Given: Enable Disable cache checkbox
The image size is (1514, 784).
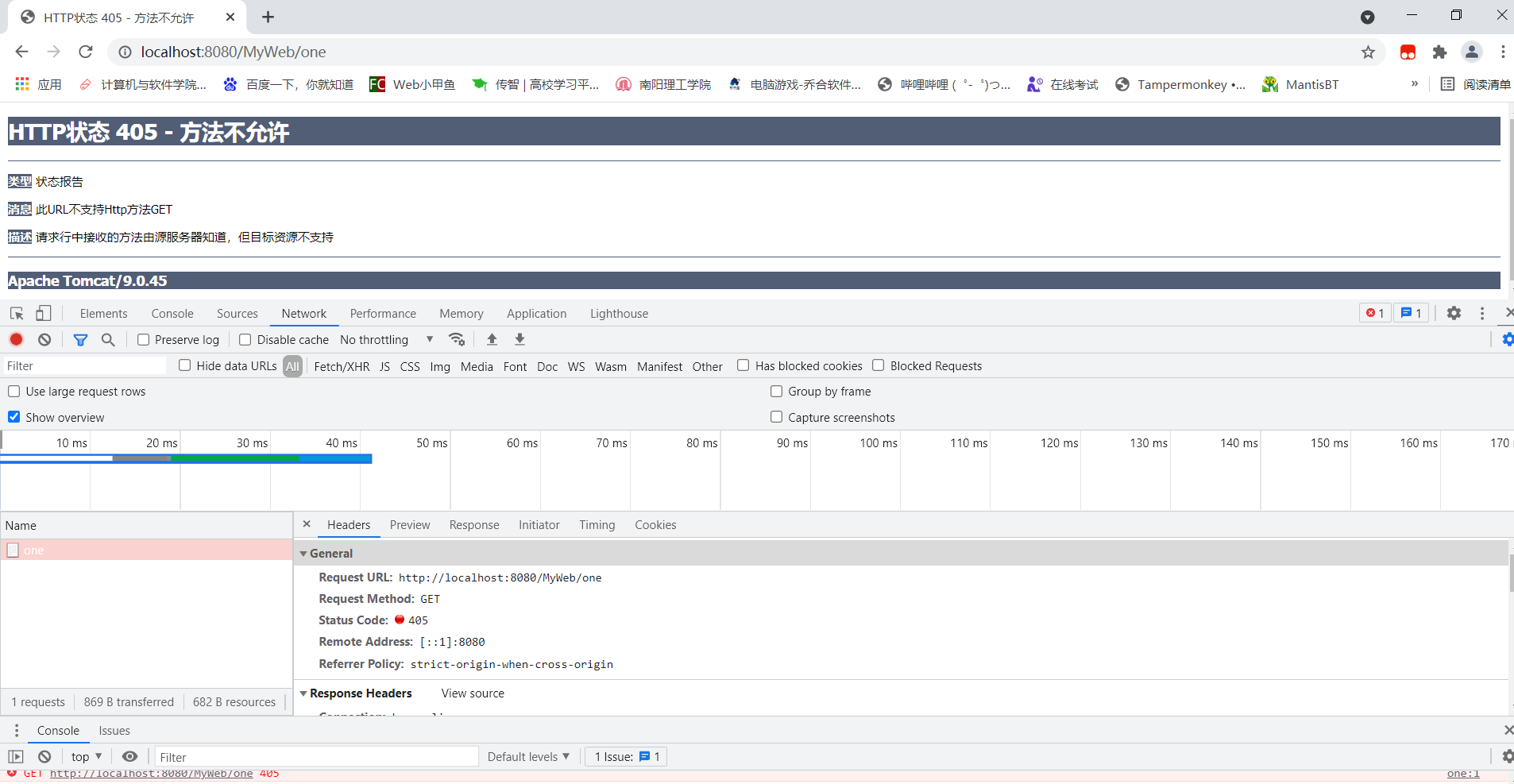Looking at the screenshot, I should coord(245,340).
